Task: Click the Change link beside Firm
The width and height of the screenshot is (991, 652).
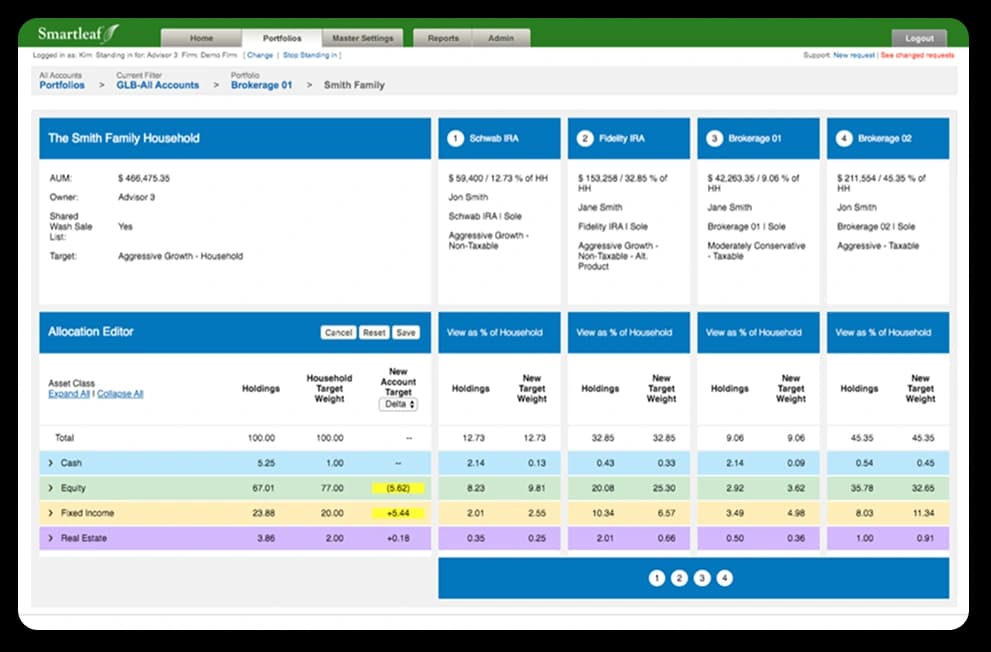Action: pyautogui.click(x=260, y=56)
